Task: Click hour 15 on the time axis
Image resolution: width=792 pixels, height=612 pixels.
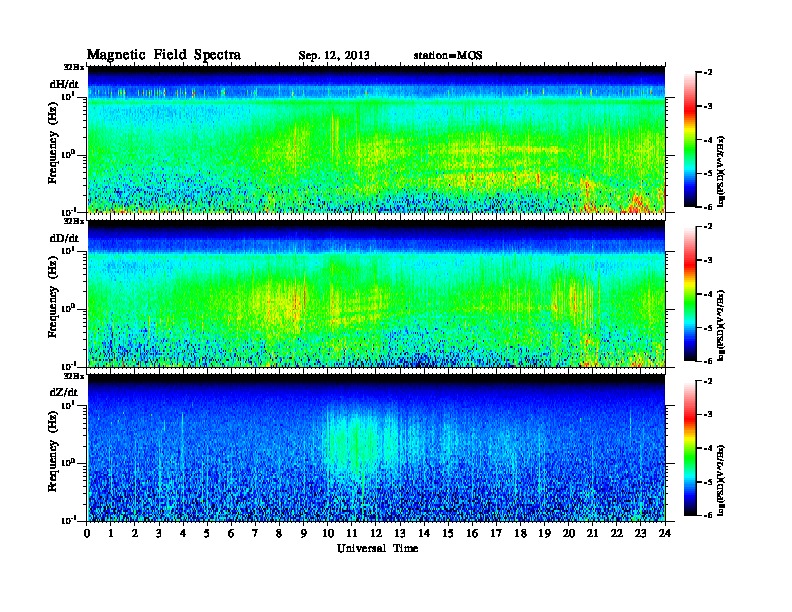Action: (x=448, y=533)
